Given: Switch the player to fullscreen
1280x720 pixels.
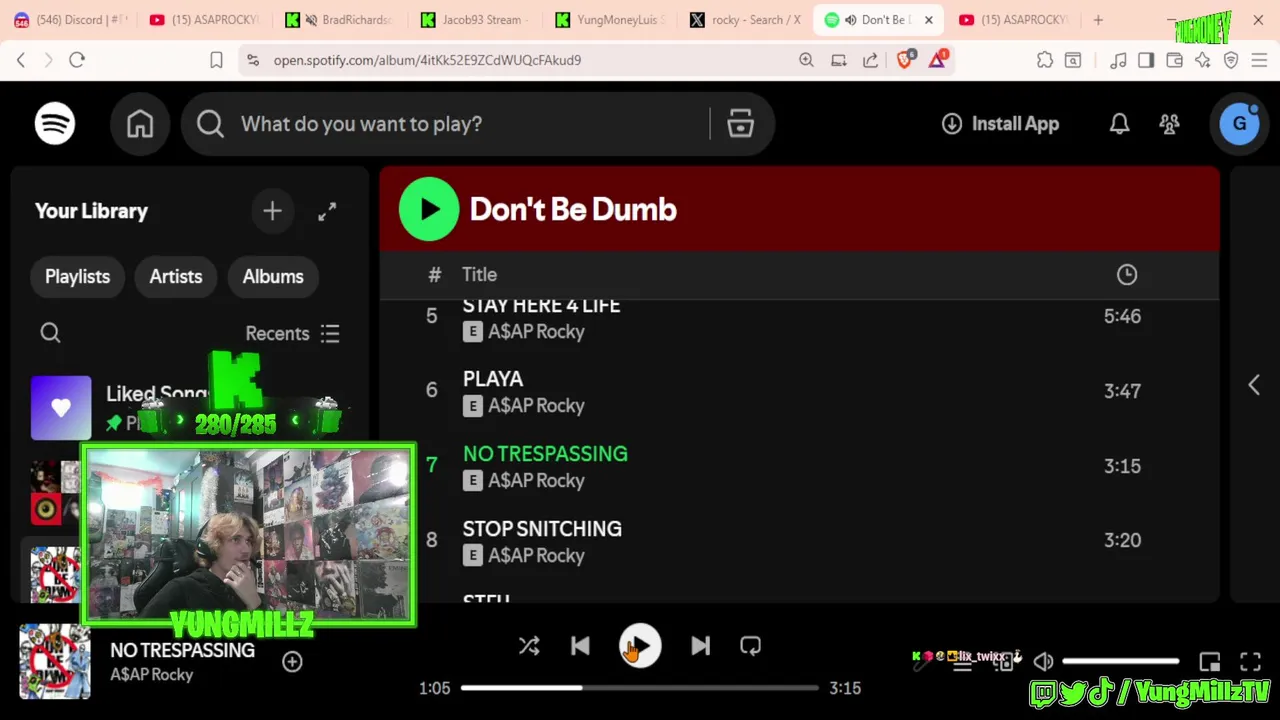Looking at the screenshot, I should [1250, 662].
